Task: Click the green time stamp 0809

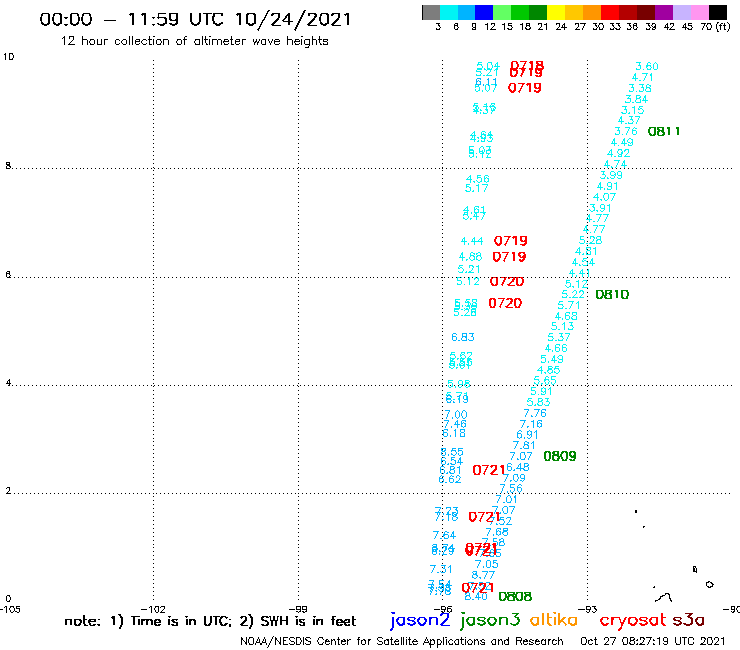Action: click(x=560, y=456)
